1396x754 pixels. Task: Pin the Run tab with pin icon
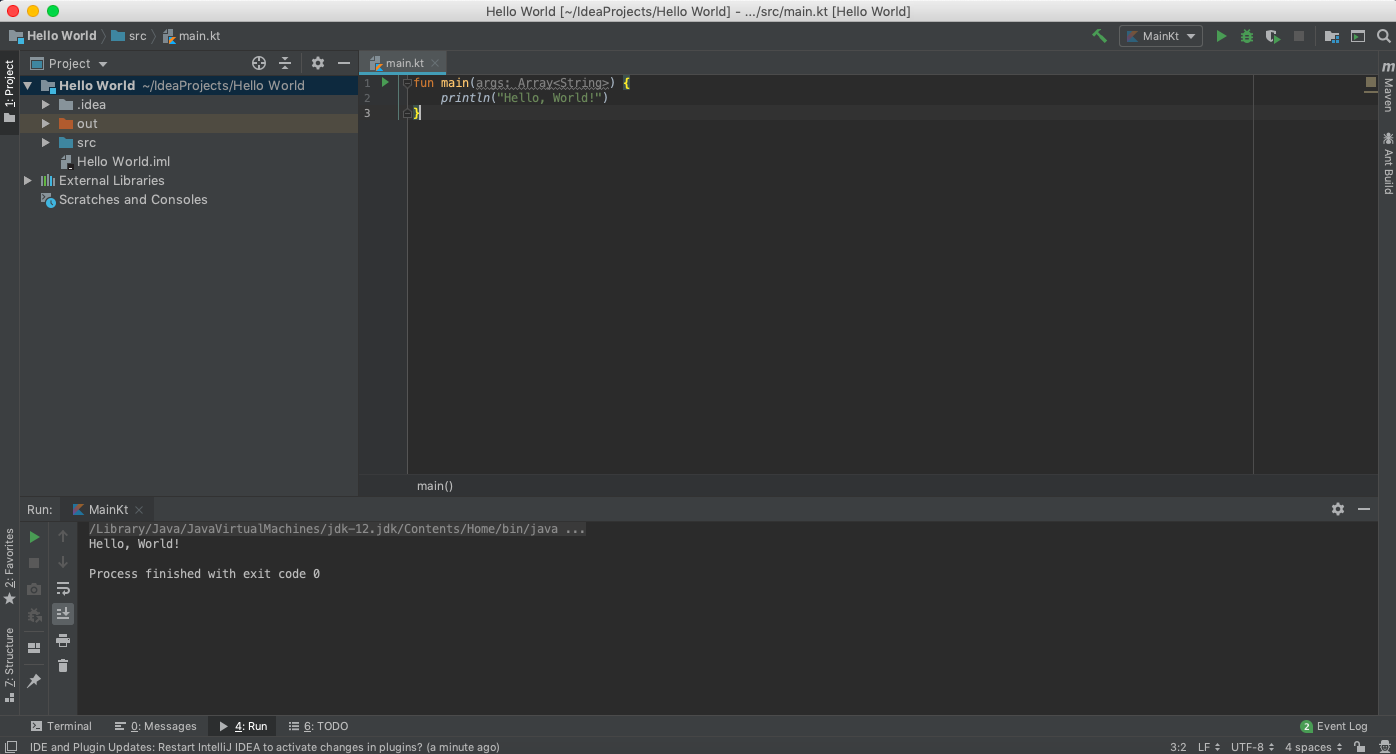[34, 681]
